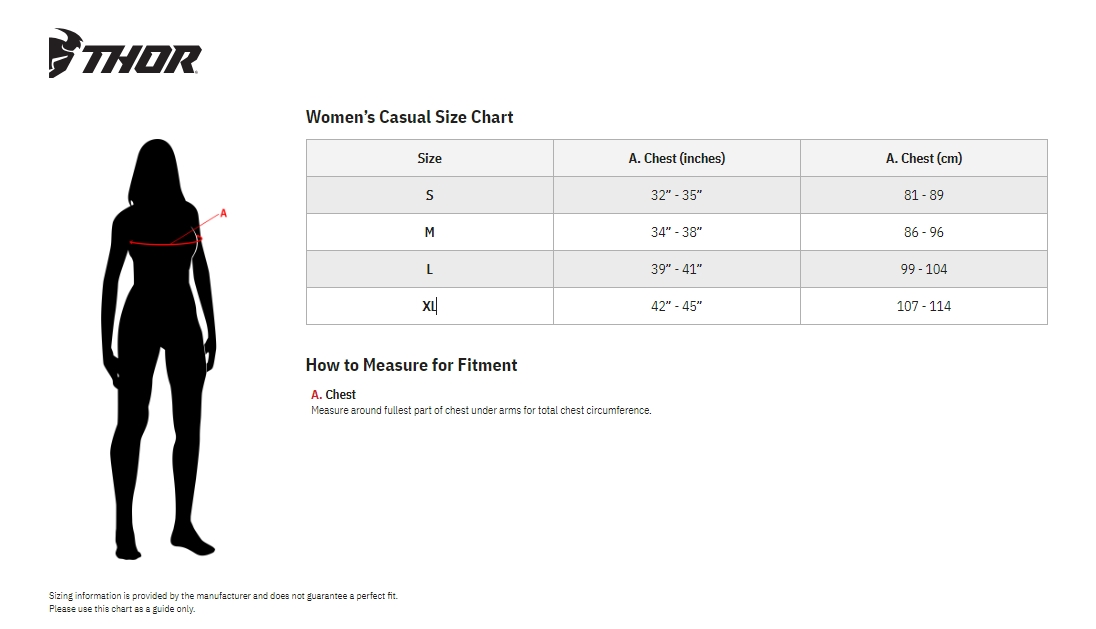This screenshot has height=629, width=1096.
Task: Click the red A. Chest measurement label
Action: point(333,395)
